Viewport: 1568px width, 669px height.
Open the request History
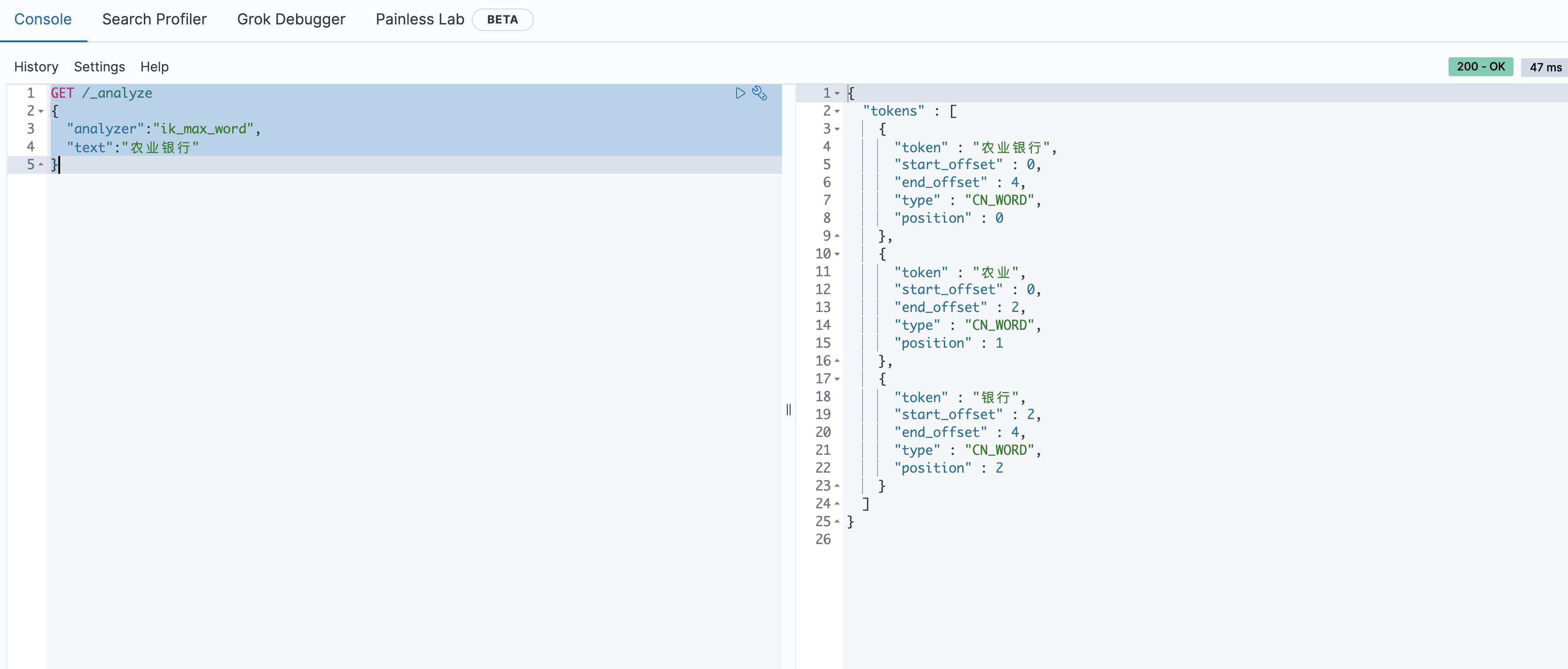(36, 67)
